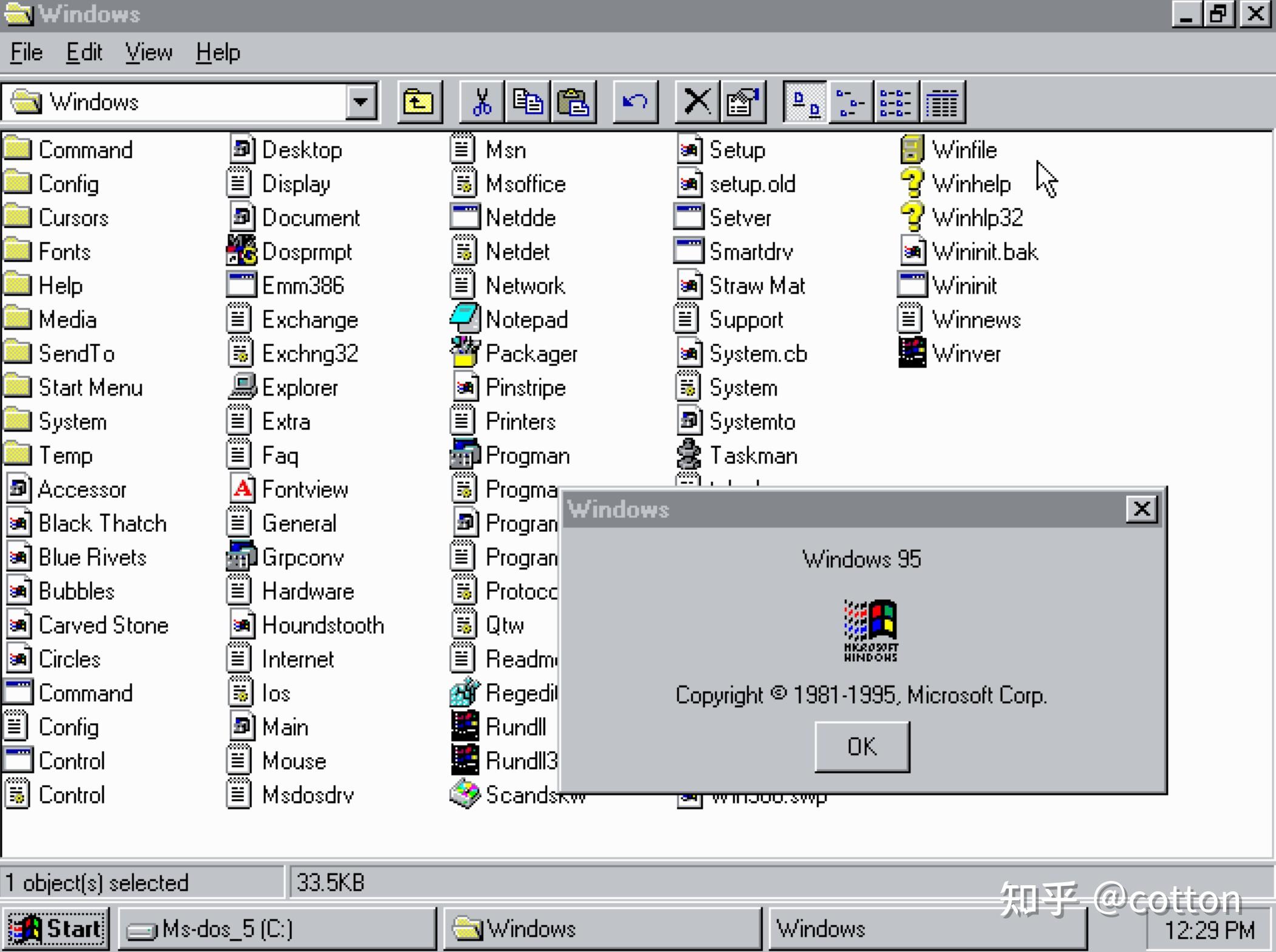Click the Up One Level toolbar button
Screen dimensions: 1276x952
(419, 101)
